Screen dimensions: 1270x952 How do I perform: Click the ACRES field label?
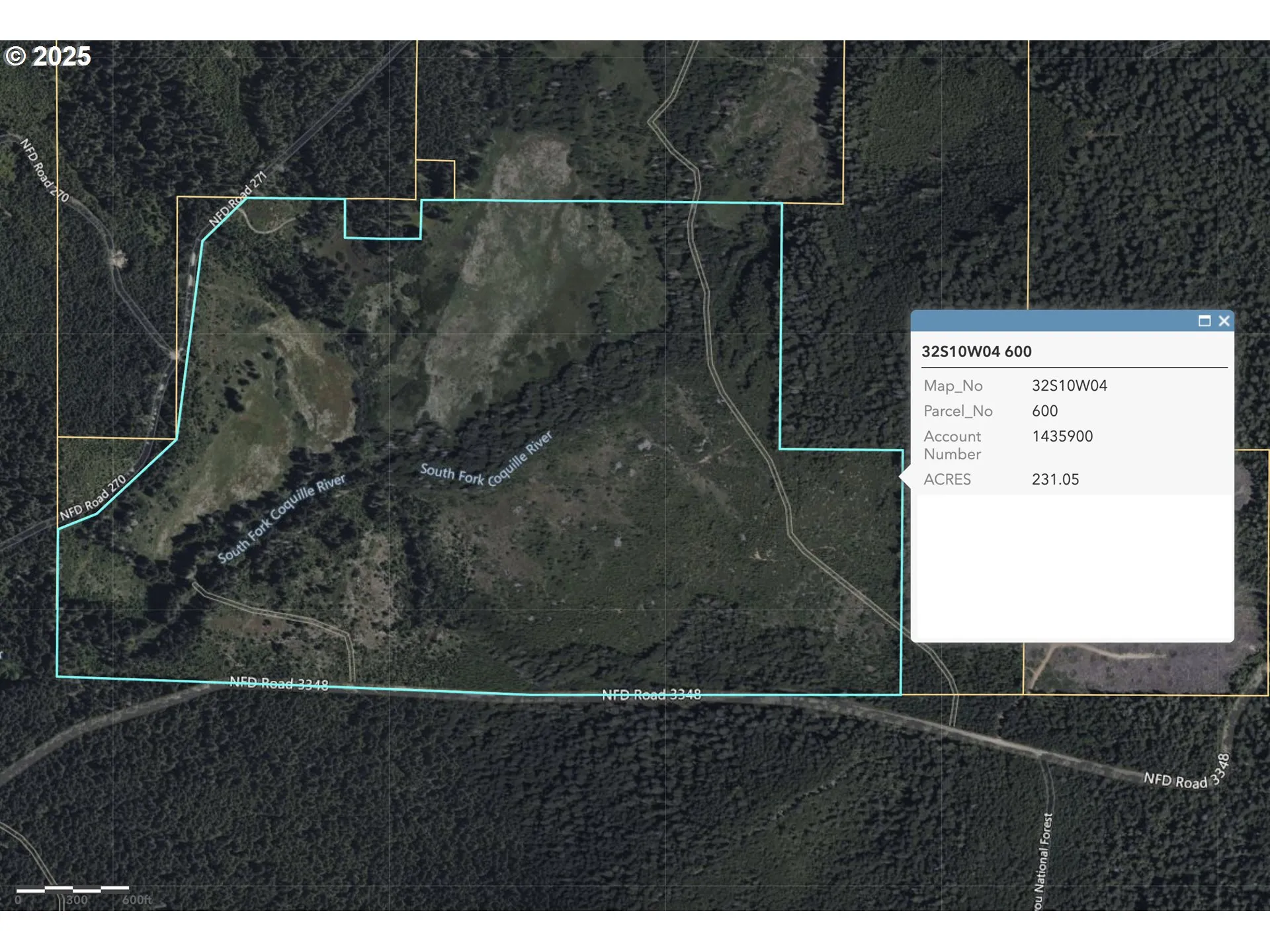[947, 479]
